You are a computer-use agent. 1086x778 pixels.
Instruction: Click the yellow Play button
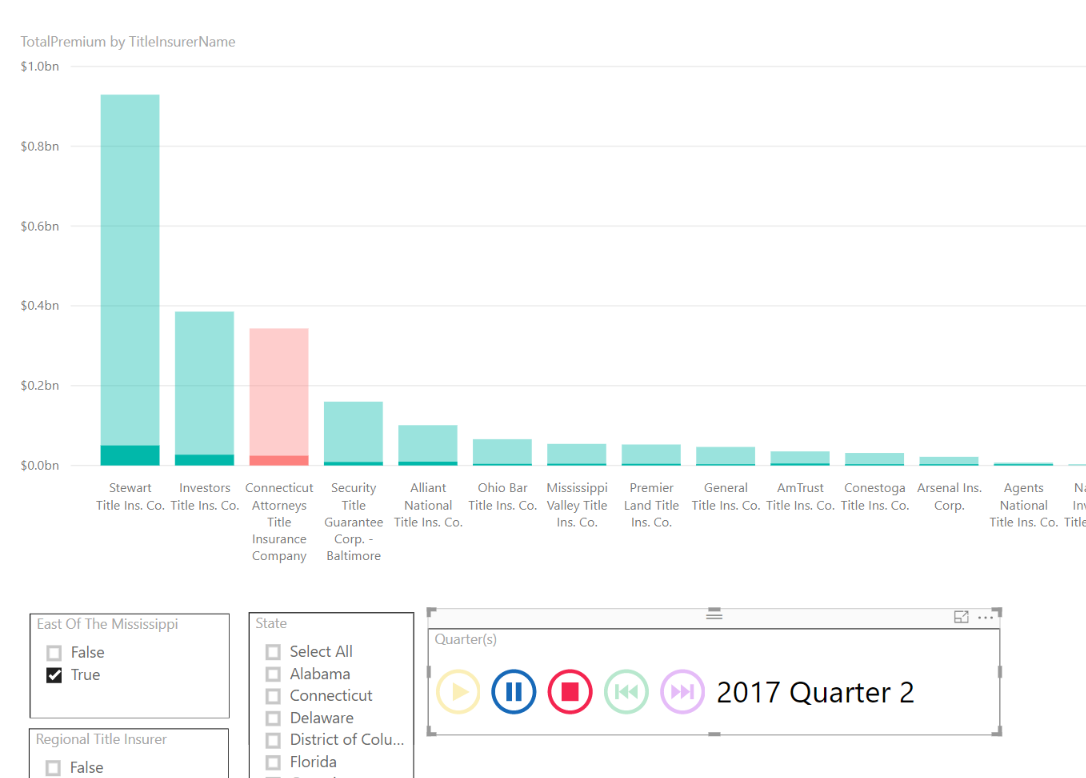click(458, 691)
